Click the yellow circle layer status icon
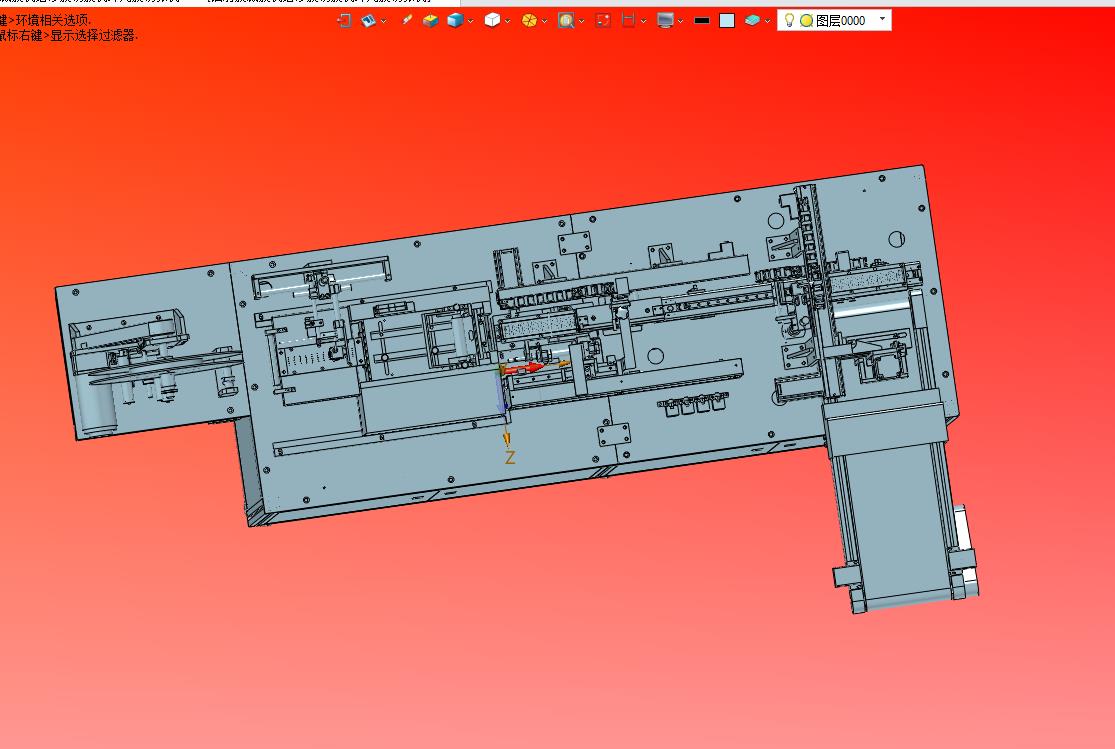The width and height of the screenshot is (1115, 749). pos(806,21)
